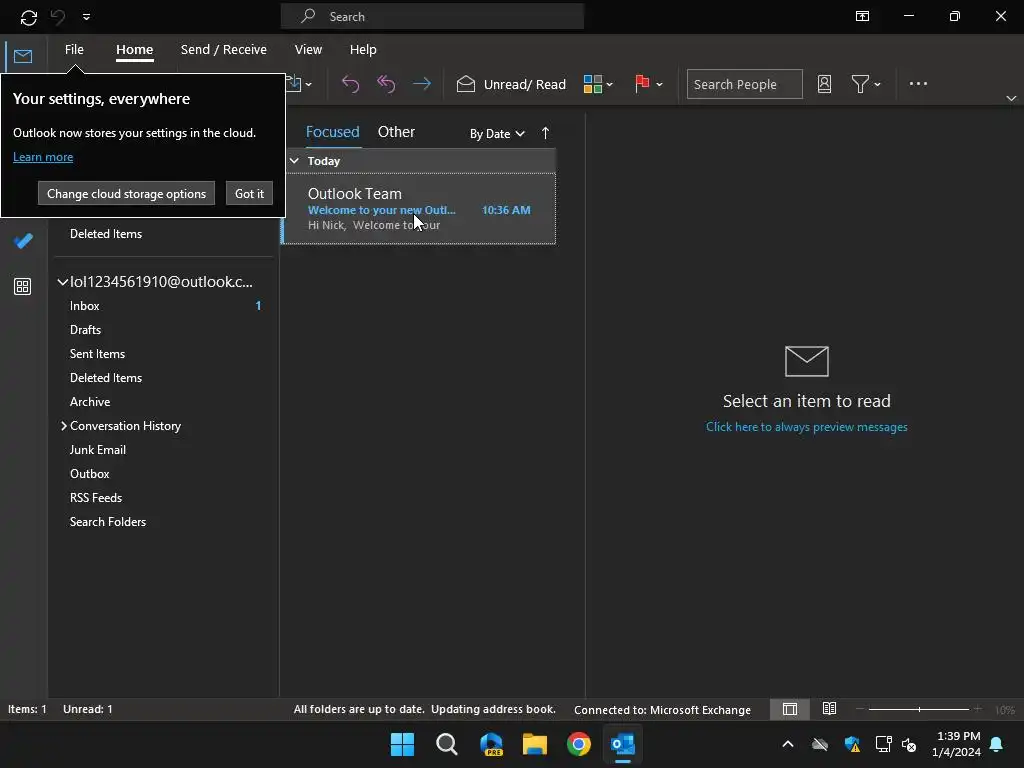The width and height of the screenshot is (1024, 768).
Task: Open Google Chrome from taskbar
Action: (x=579, y=744)
